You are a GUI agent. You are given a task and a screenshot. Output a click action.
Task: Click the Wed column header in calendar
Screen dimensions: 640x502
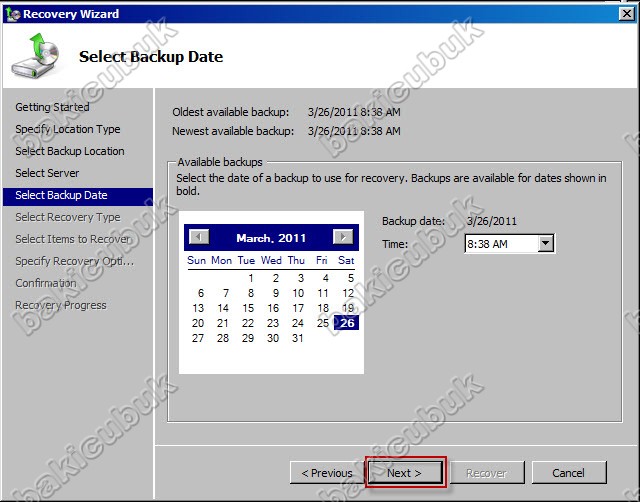[x=271, y=260]
